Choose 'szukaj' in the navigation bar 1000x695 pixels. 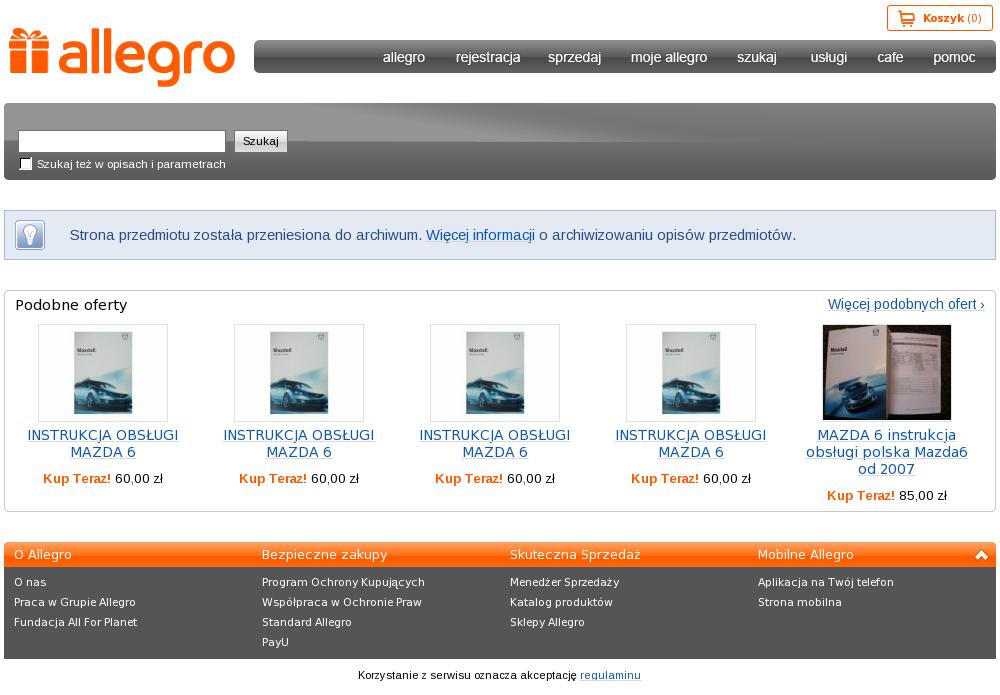coord(757,57)
